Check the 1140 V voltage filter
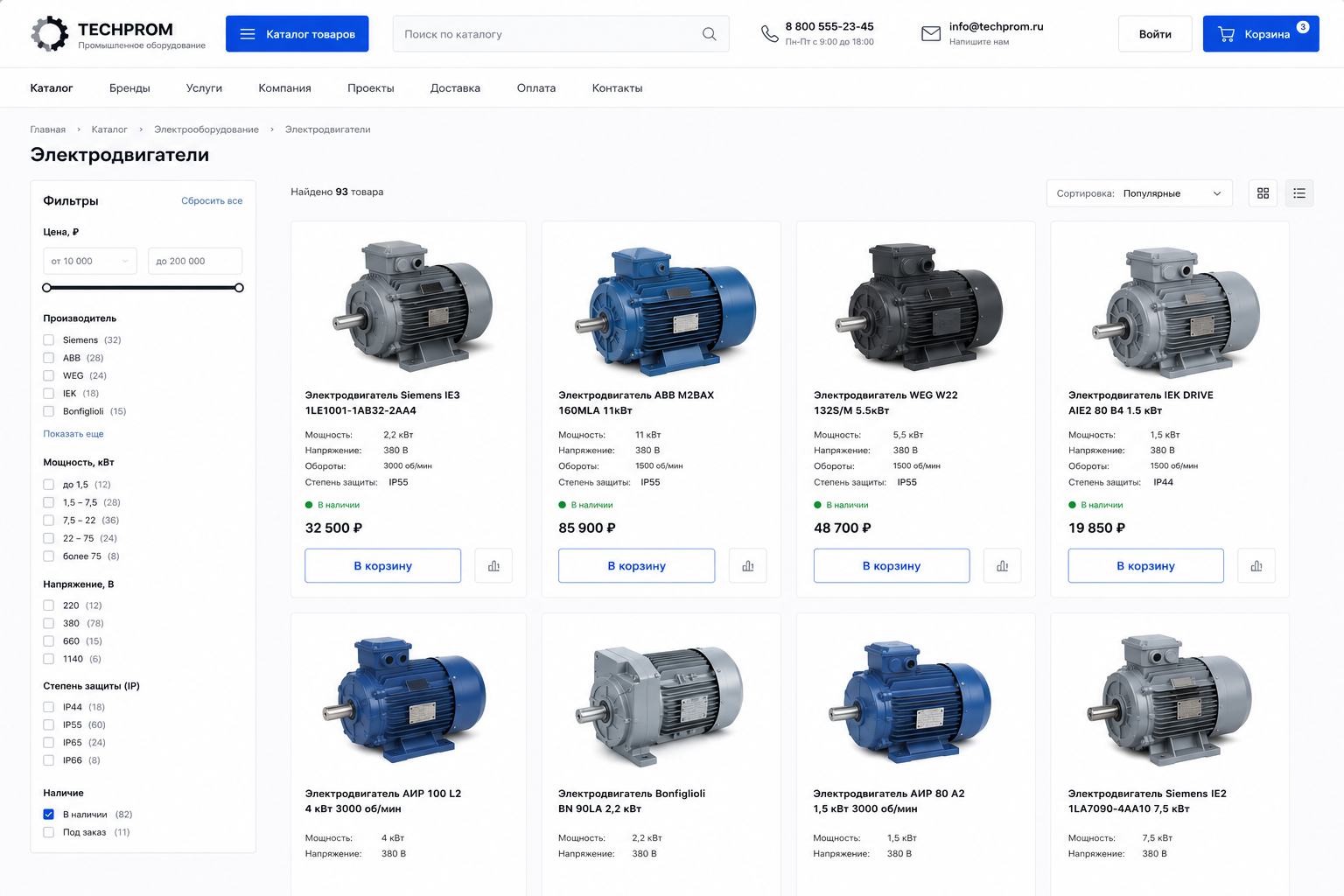Viewport: 1344px width, 896px height. click(x=49, y=660)
